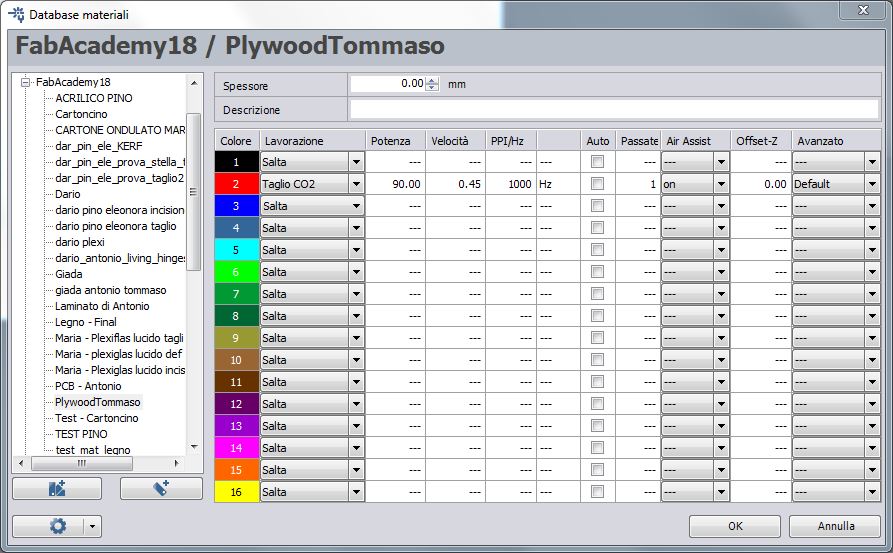Select the Dario material entry

(68, 194)
